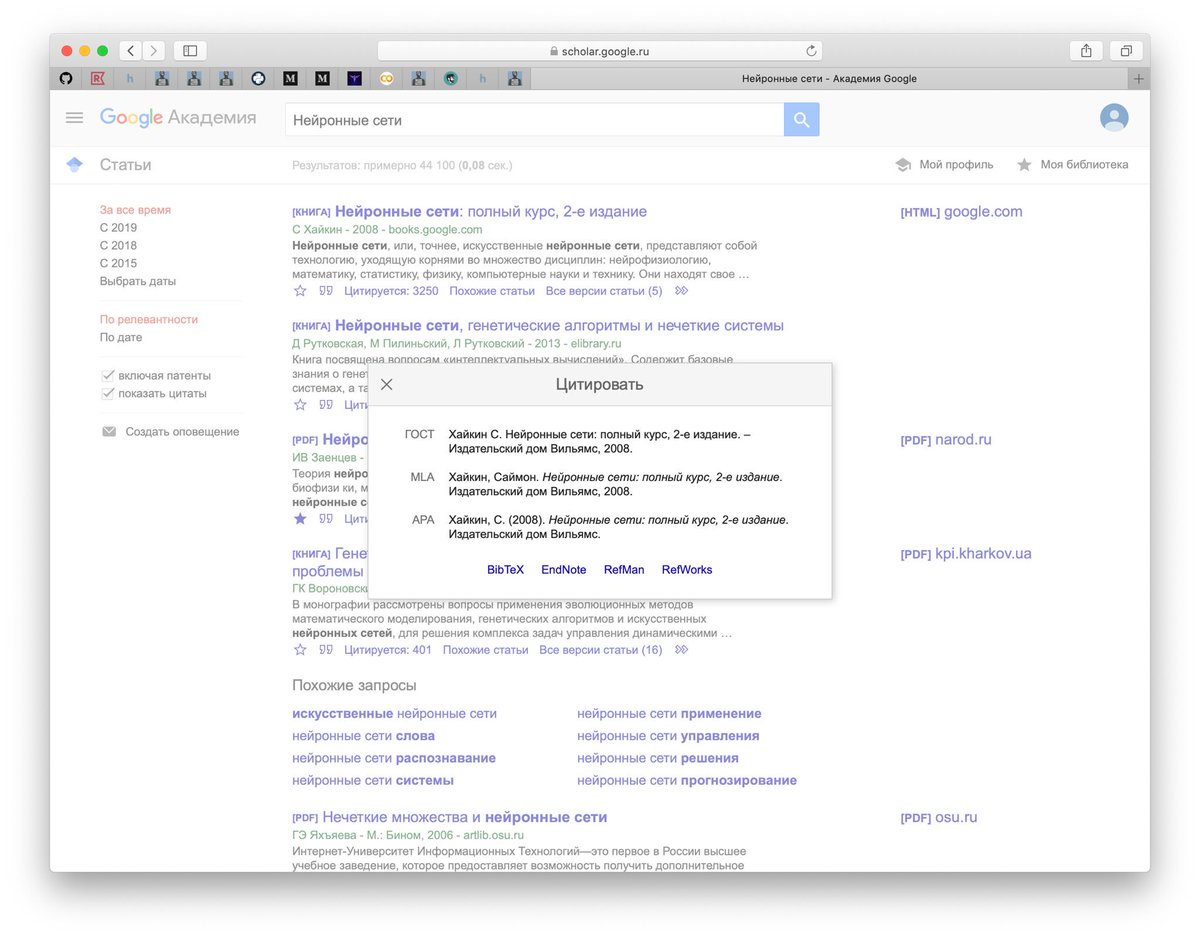Click the blue search magnifier button
The image size is (1200, 938).
pos(801,119)
